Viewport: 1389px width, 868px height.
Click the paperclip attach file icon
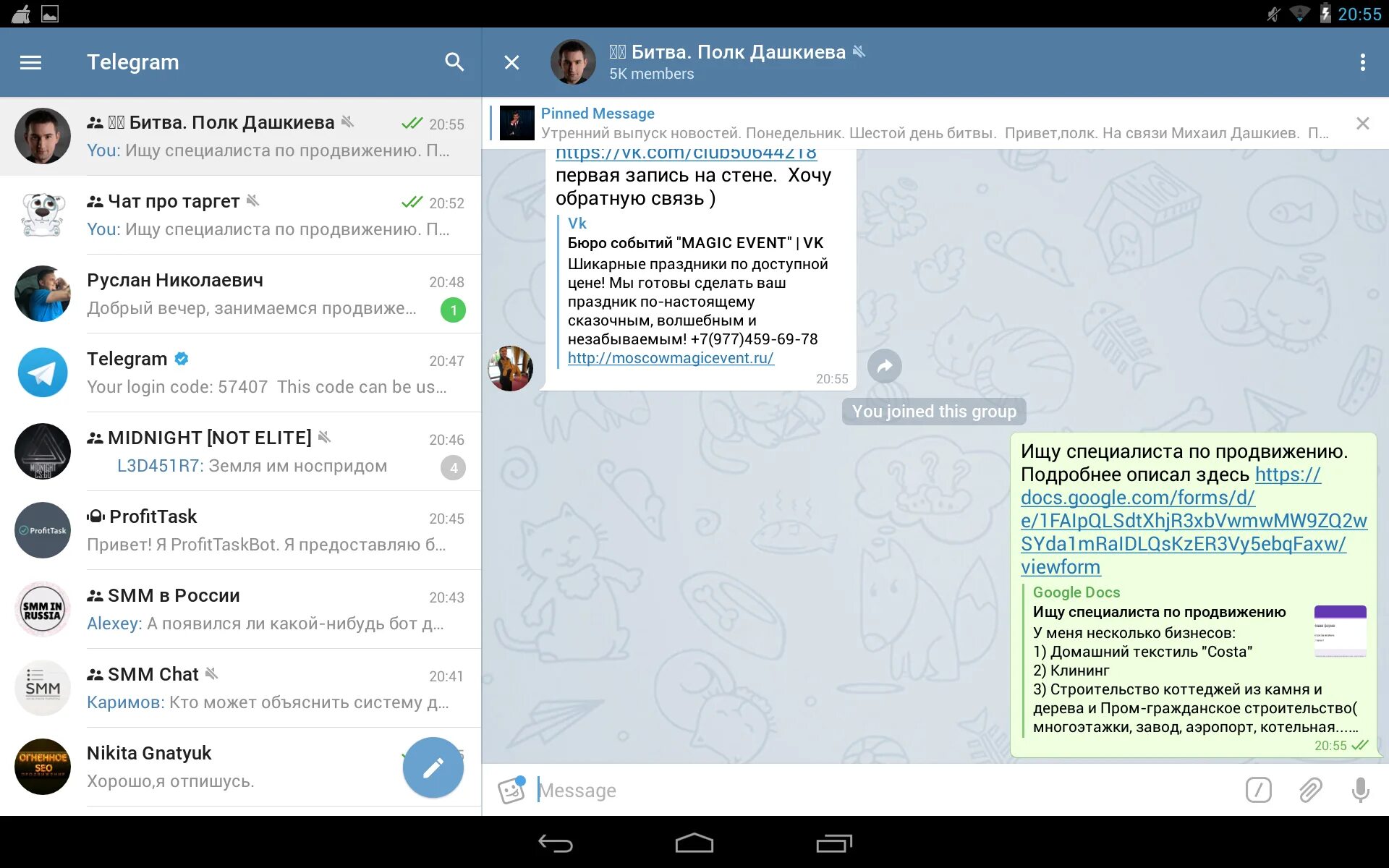click(1310, 790)
